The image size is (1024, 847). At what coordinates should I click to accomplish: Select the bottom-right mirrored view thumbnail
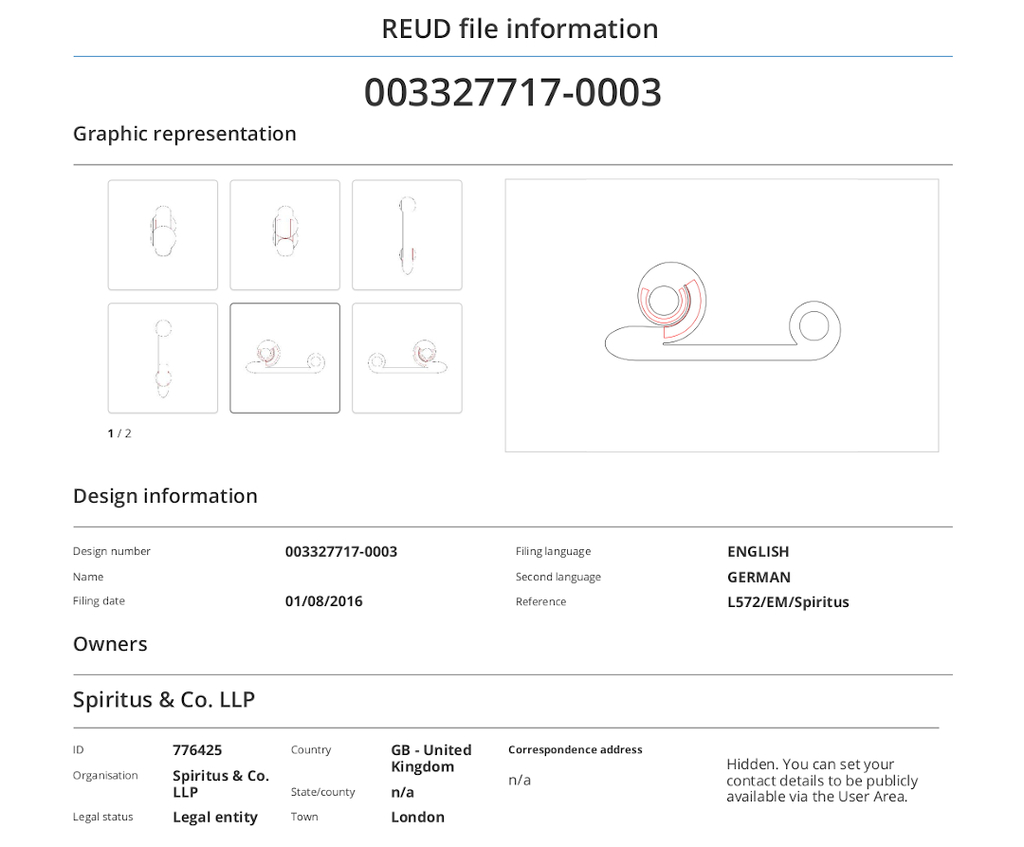point(407,358)
